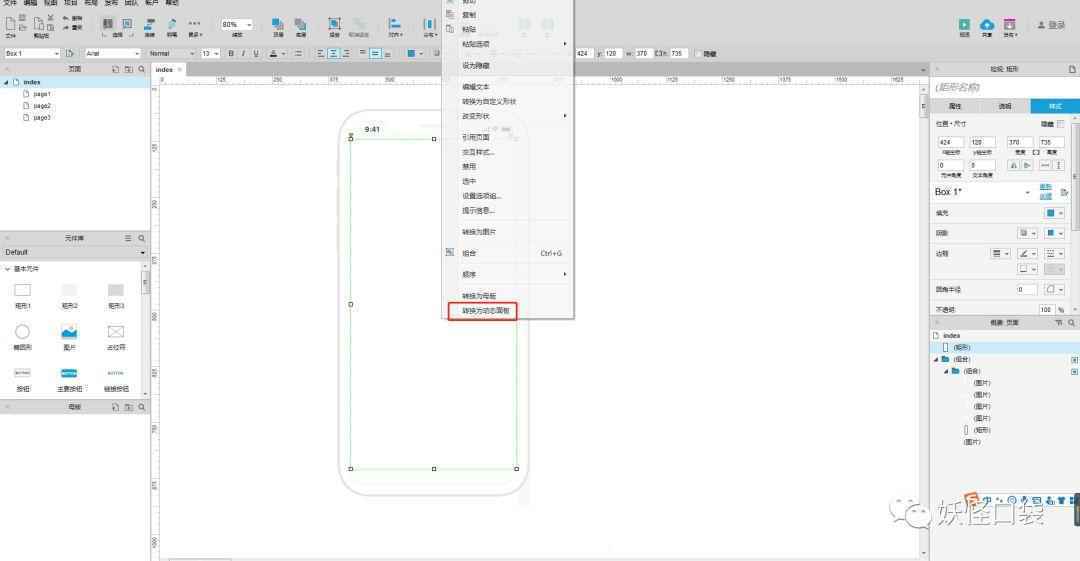1080x561 pixels.
Task: Select the Primary Button widget in library
Action: tap(70, 379)
